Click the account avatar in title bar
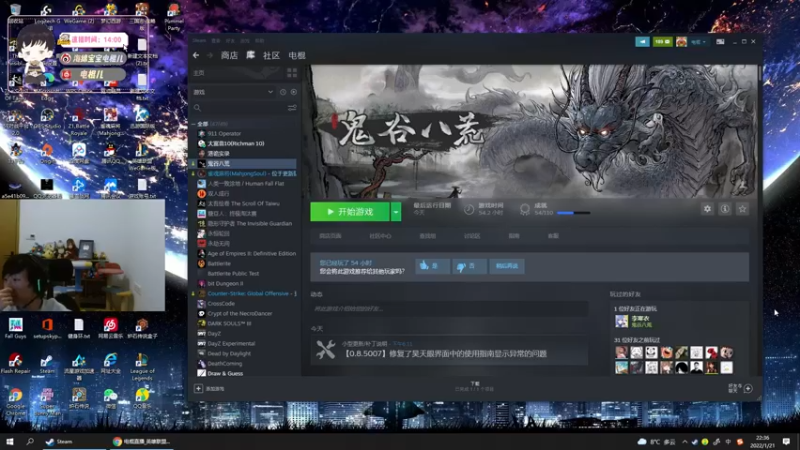 [x=681, y=42]
